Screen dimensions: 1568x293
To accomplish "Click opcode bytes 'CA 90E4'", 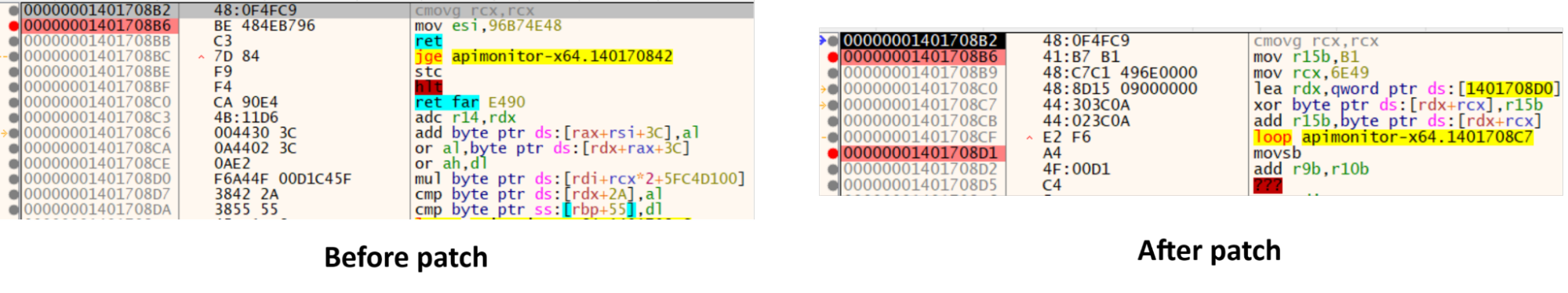I will [246, 102].
